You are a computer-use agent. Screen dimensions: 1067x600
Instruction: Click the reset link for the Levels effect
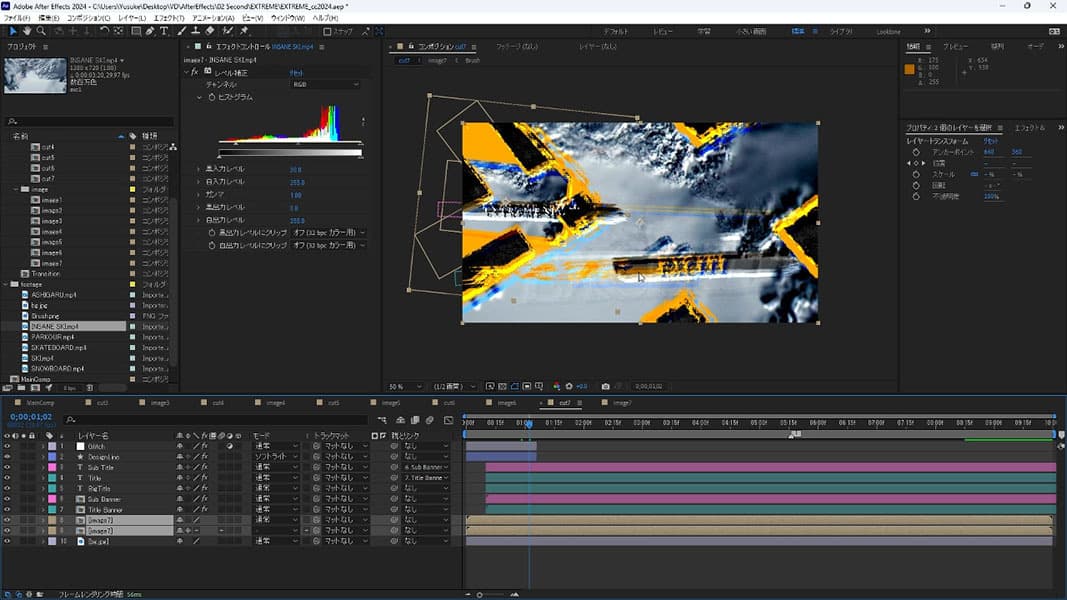click(297, 73)
